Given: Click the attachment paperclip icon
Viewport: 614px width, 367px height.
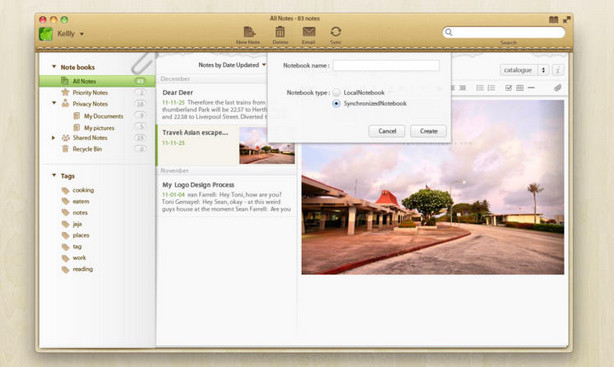Looking at the screenshot, I should click(x=558, y=88).
